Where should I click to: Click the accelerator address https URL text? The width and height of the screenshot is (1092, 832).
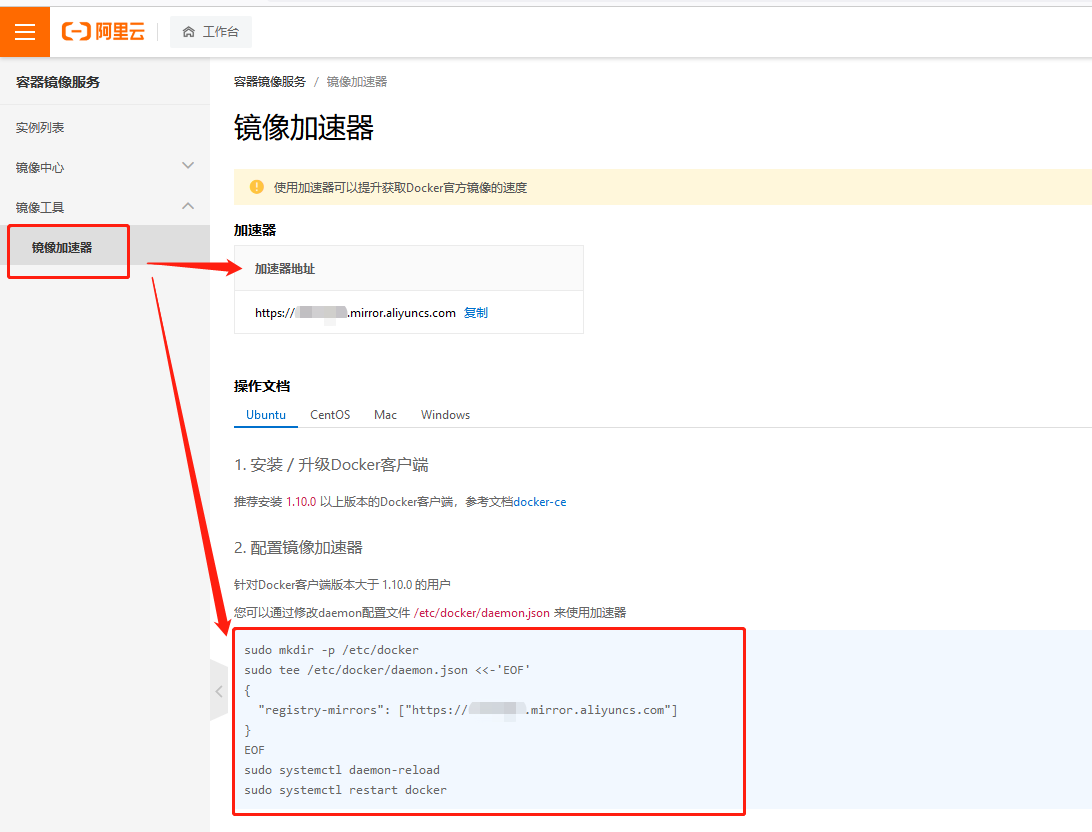point(355,313)
